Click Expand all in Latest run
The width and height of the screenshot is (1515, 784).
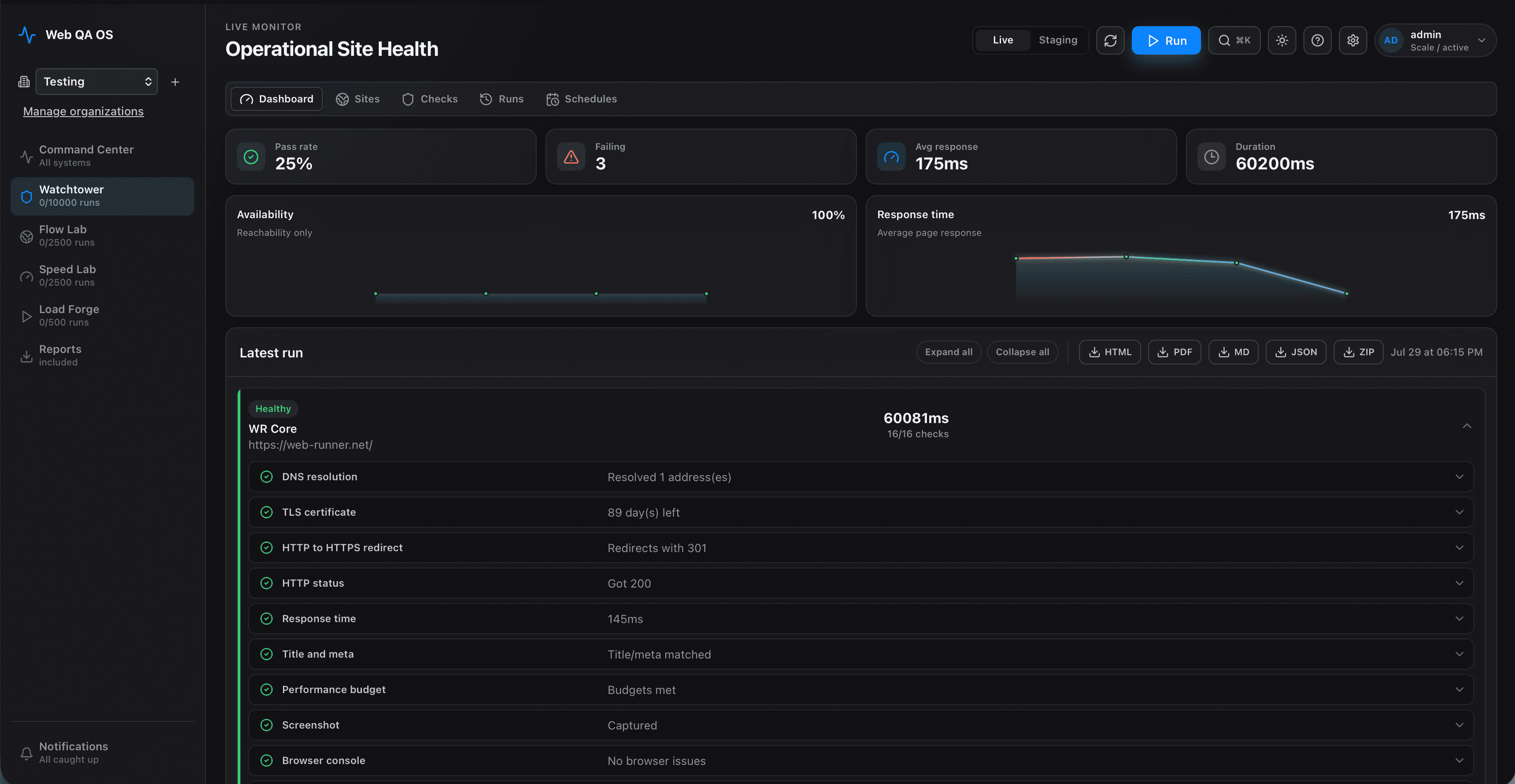(948, 352)
